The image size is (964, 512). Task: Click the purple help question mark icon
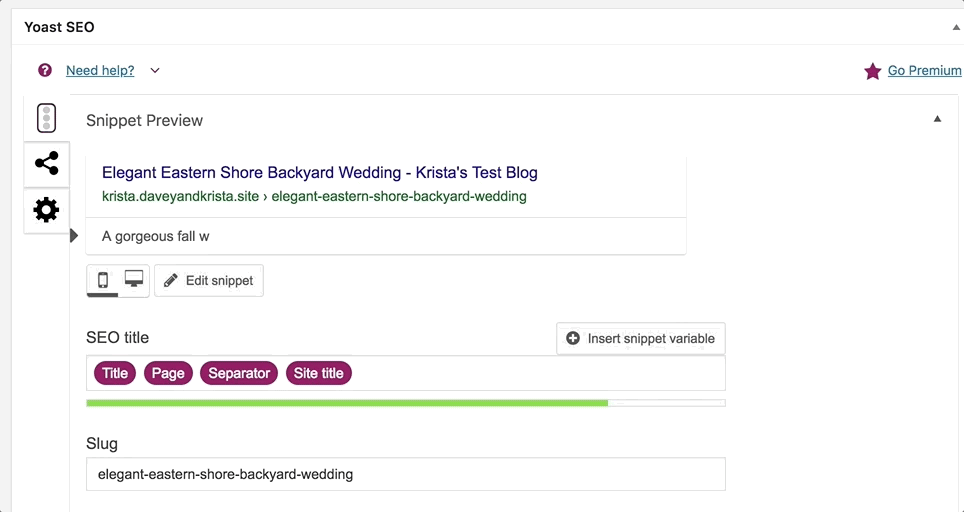pos(45,70)
